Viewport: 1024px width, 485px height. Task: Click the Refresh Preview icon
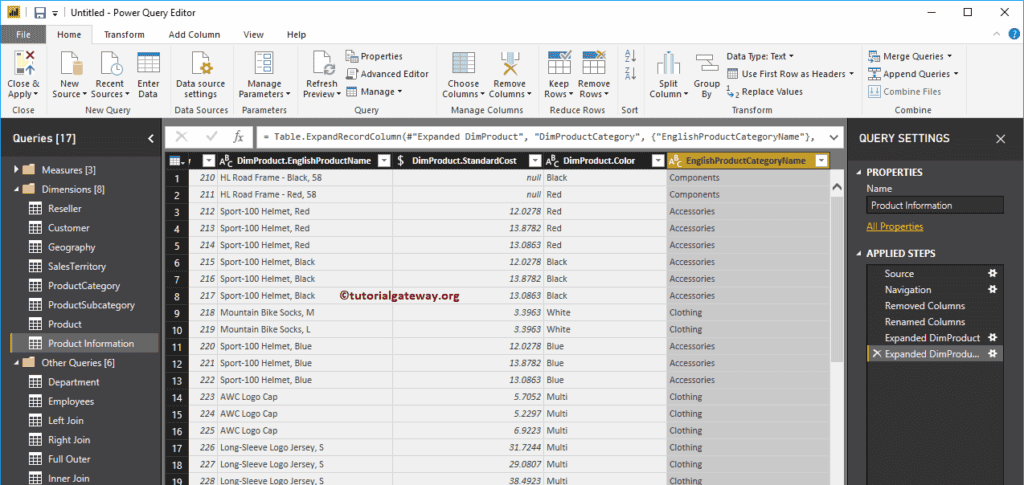[322, 64]
